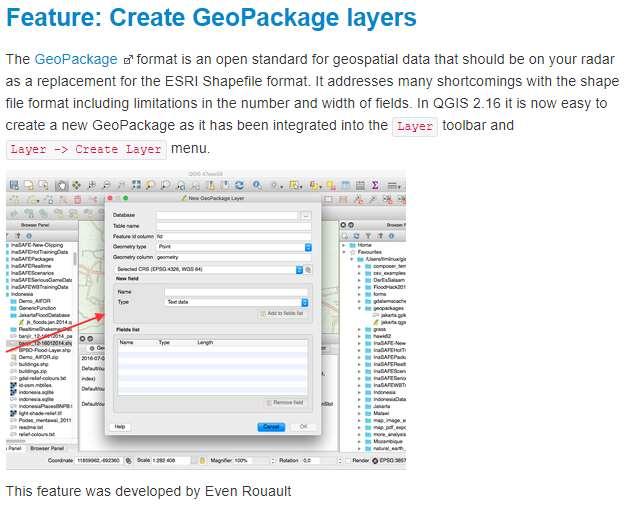
Task: Click the Help button in dialog
Action: (x=120, y=427)
